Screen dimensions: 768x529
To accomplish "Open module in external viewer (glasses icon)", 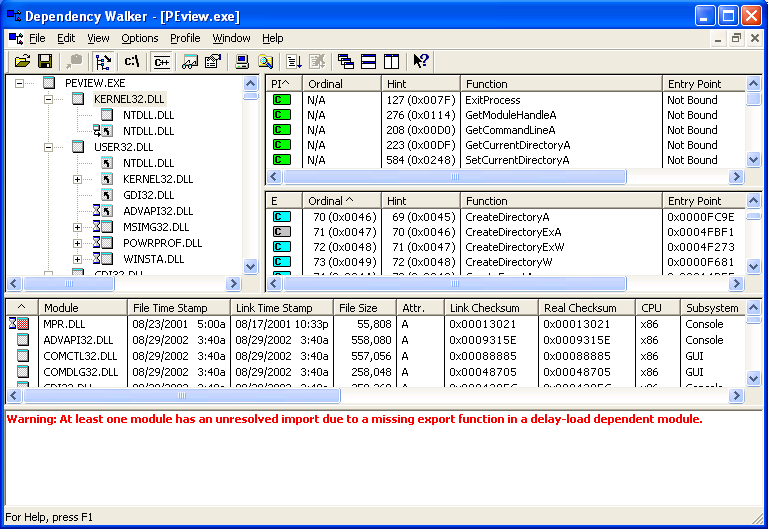I will pos(265,62).
